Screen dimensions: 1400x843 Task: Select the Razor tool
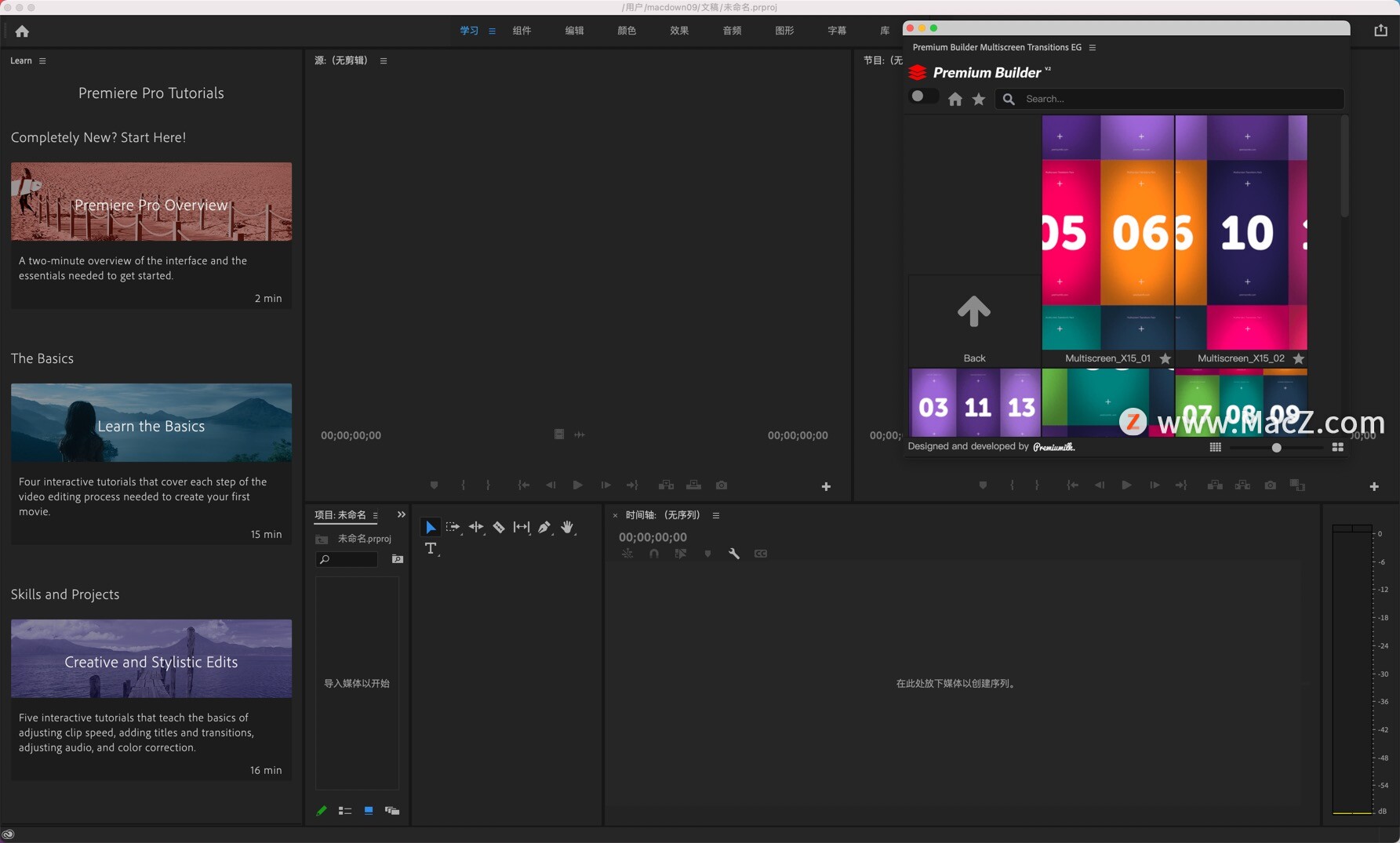[498, 527]
